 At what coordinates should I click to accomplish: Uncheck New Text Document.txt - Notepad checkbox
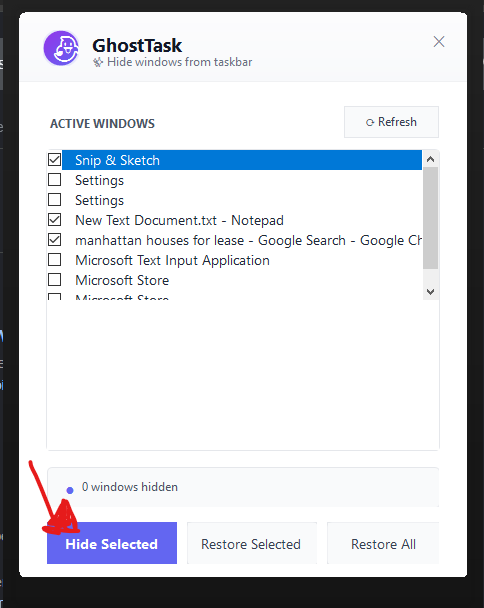[54, 219]
